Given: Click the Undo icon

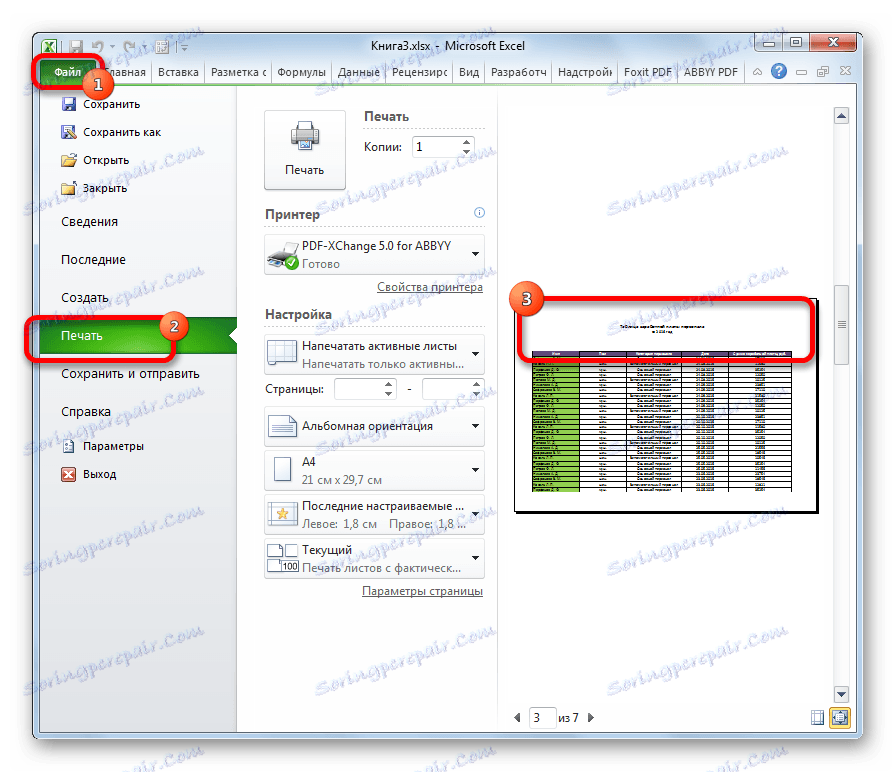Looking at the screenshot, I should [x=99, y=46].
